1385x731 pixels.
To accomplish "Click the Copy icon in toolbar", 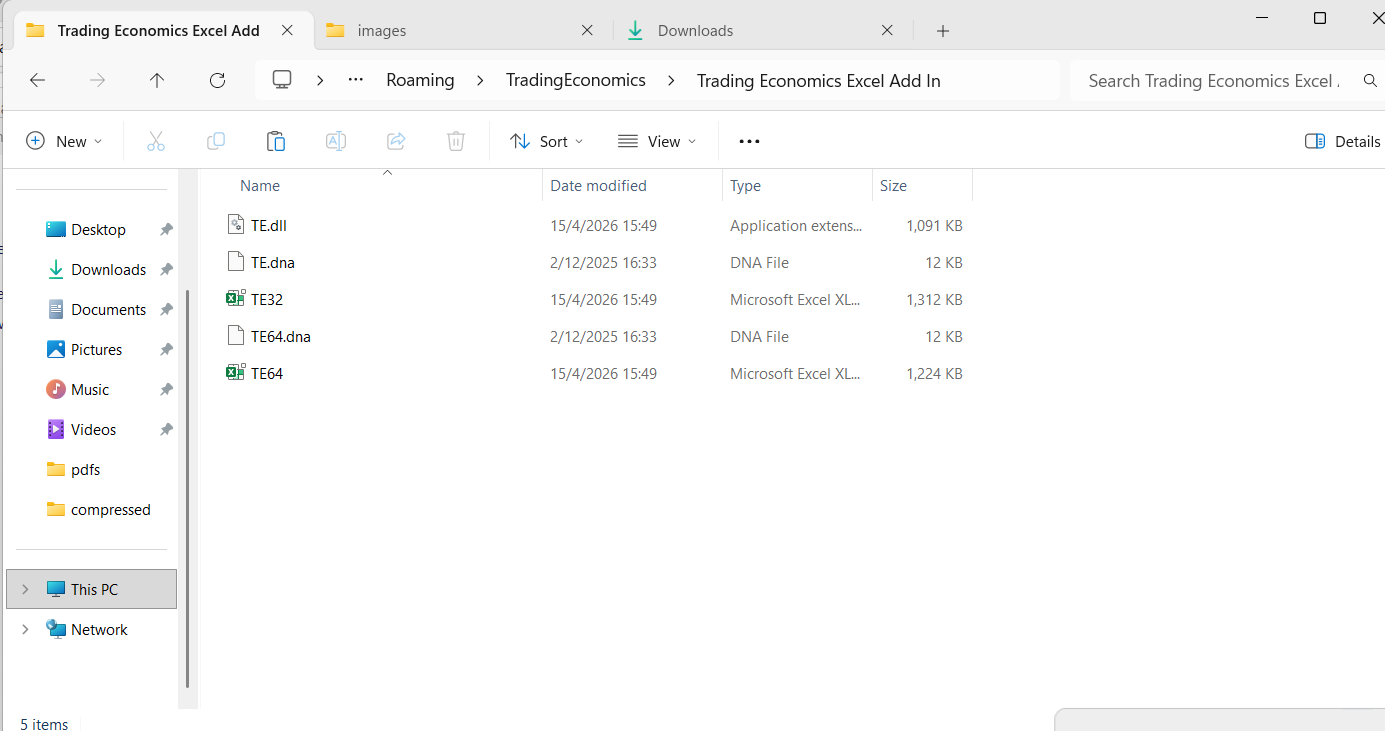I will pos(215,141).
